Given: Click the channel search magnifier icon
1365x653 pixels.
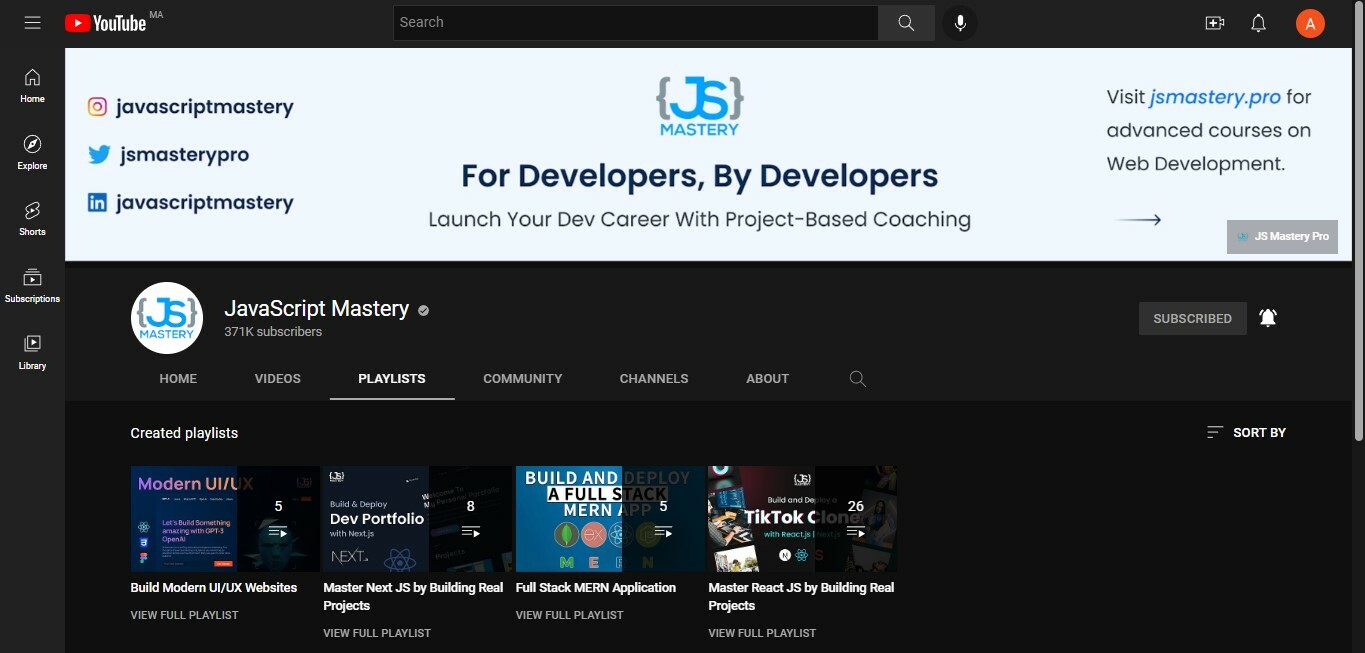Looking at the screenshot, I should pos(857,379).
